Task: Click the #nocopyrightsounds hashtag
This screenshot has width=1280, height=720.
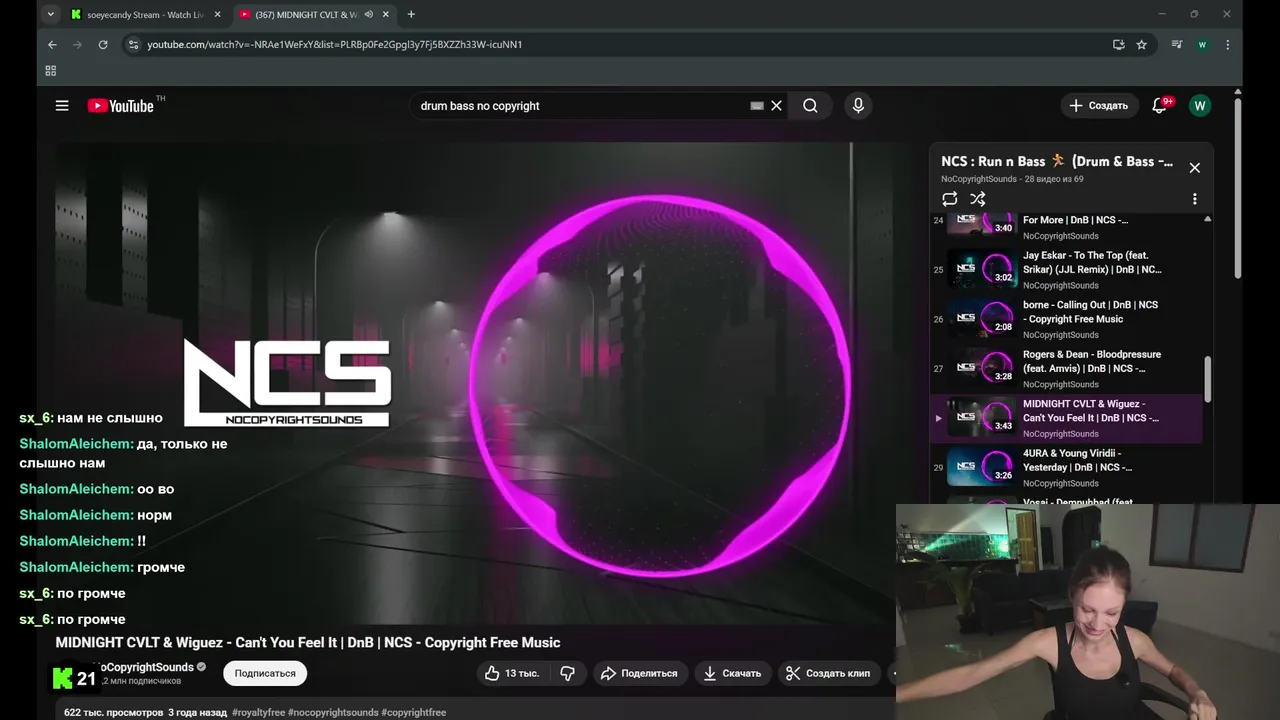Action: click(x=333, y=713)
